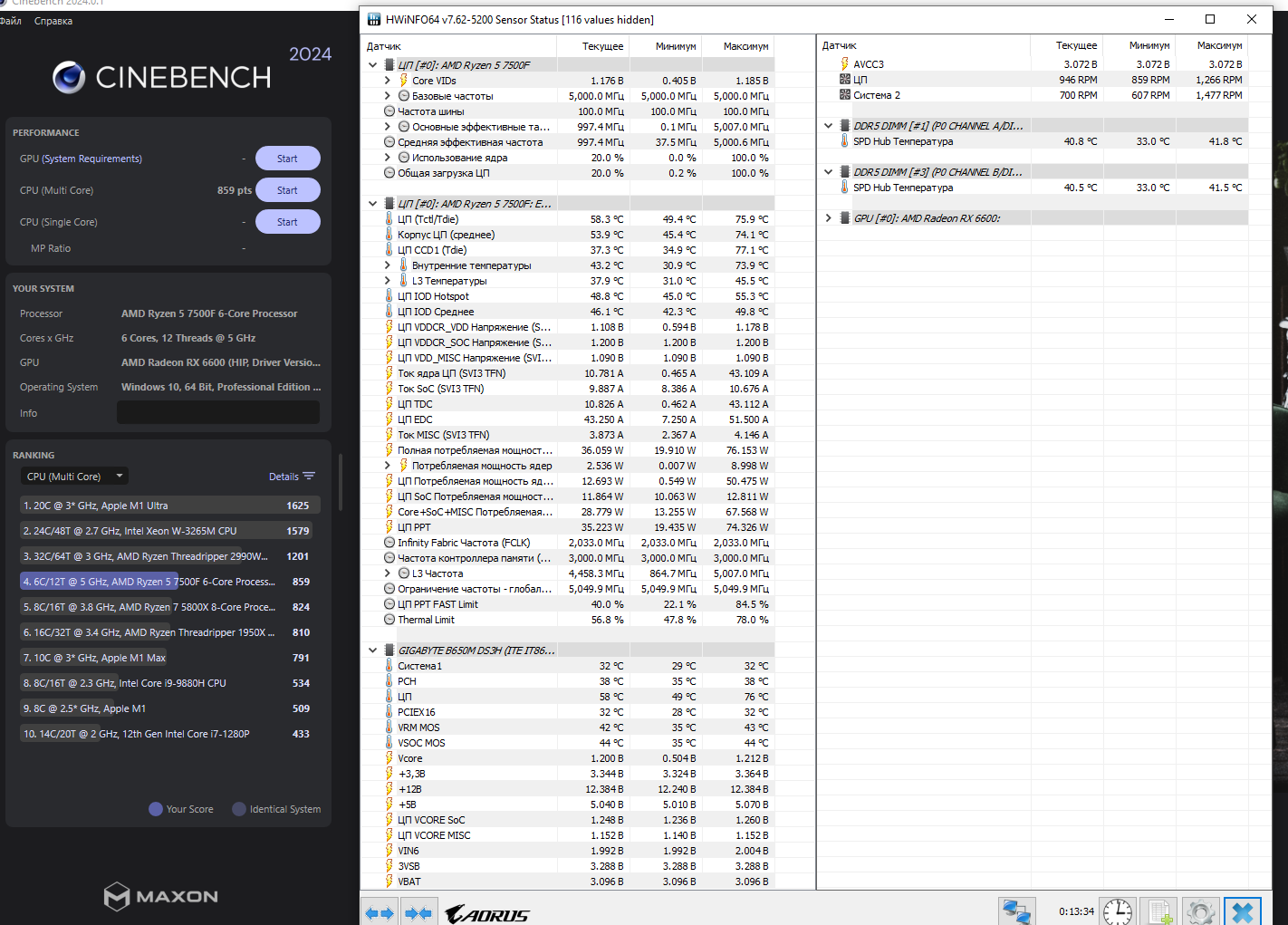
Task: Click the right pane Минимум column header
Action: [1139, 45]
